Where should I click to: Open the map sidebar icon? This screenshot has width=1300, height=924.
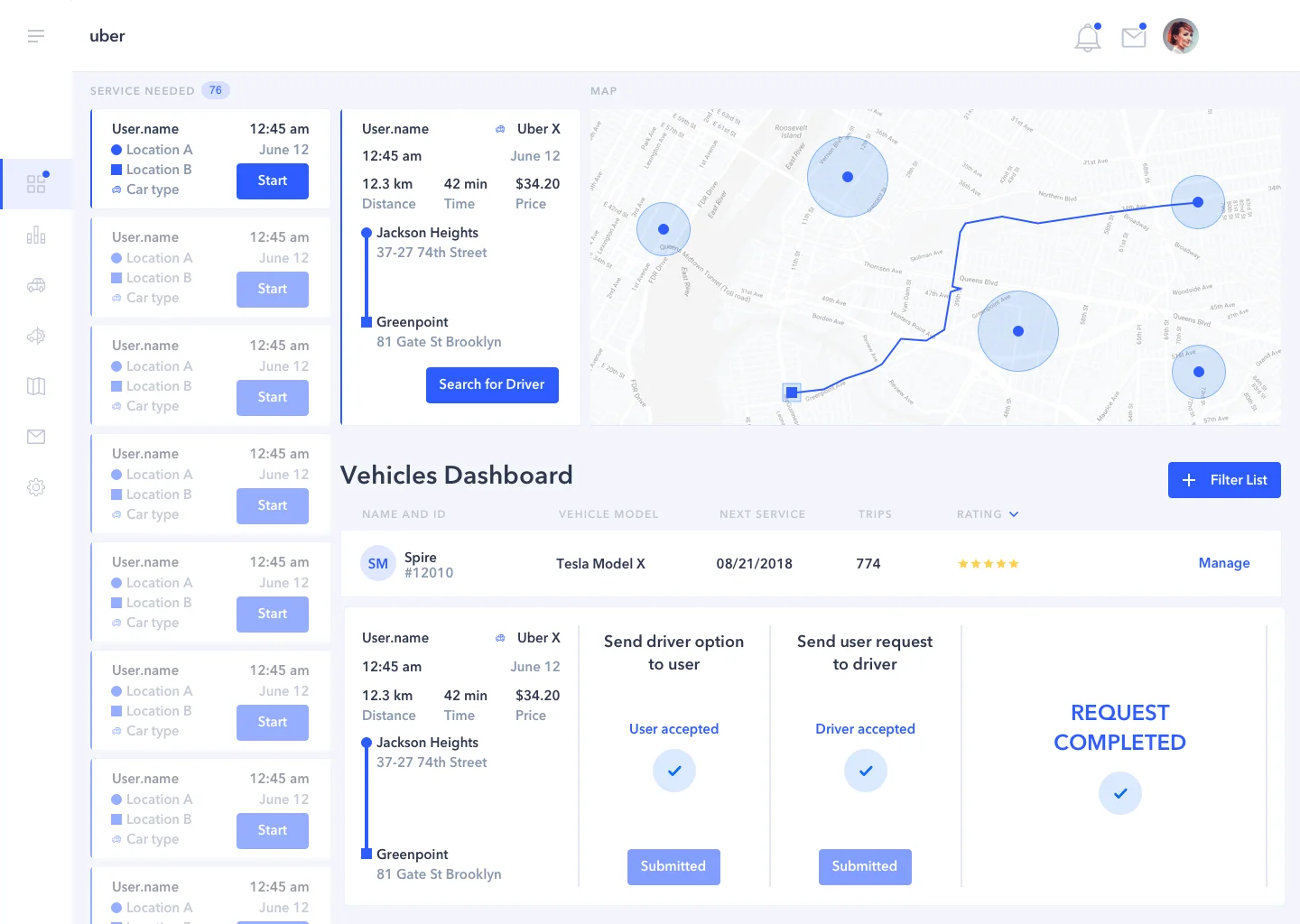point(36,386)
